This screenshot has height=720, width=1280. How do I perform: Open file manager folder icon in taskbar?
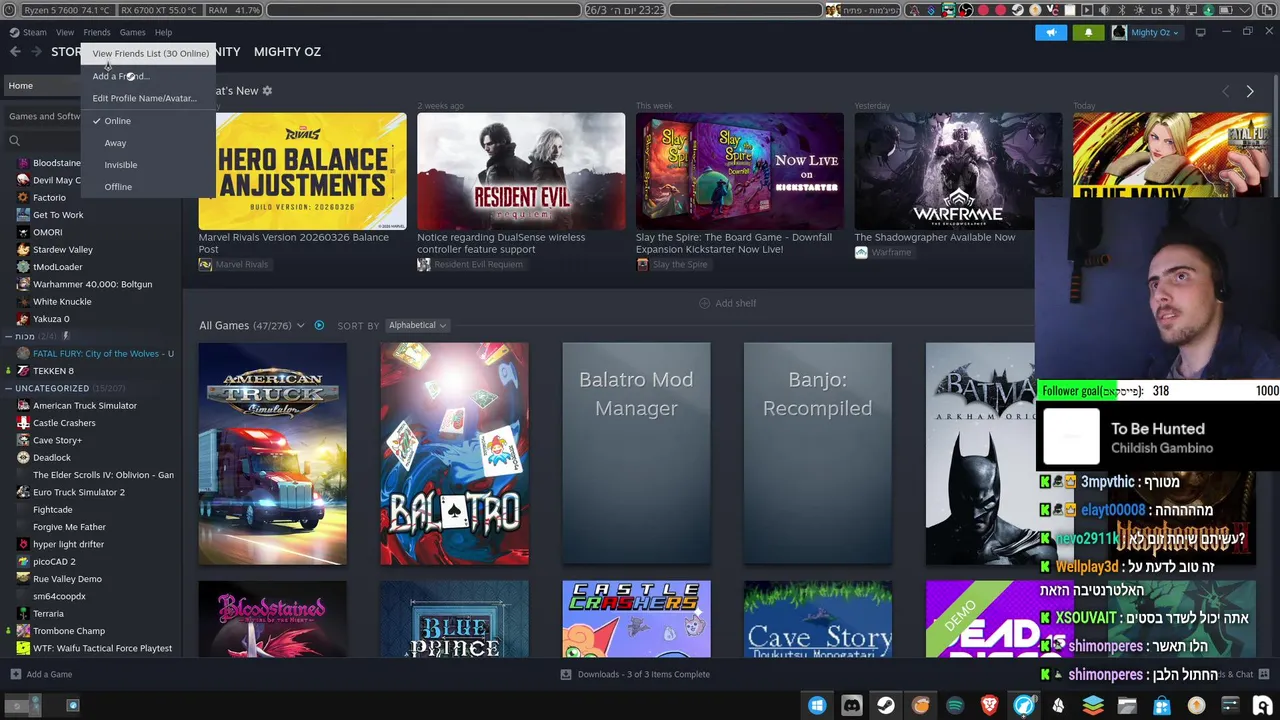pos(1127,705)
